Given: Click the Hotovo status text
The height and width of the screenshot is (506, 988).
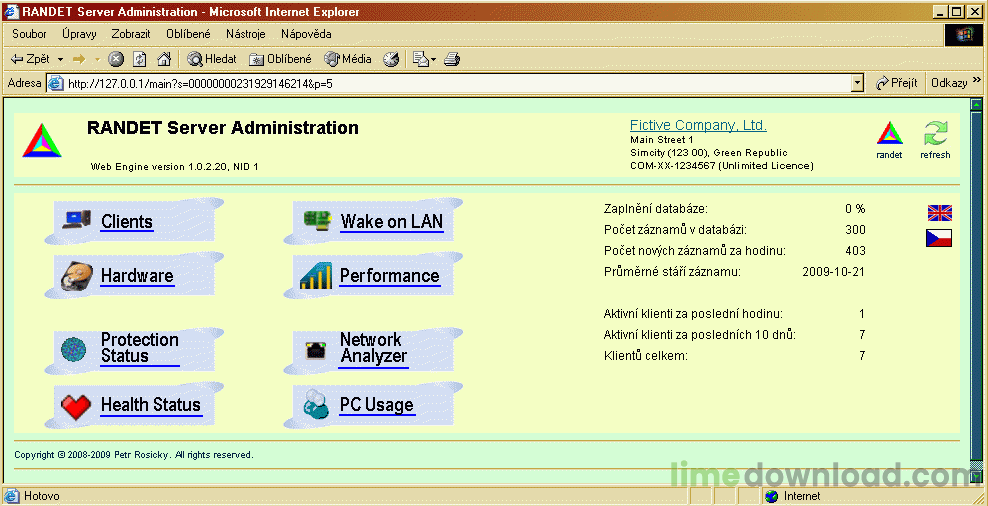Looking at the screenshot, I should click(42, 497).
